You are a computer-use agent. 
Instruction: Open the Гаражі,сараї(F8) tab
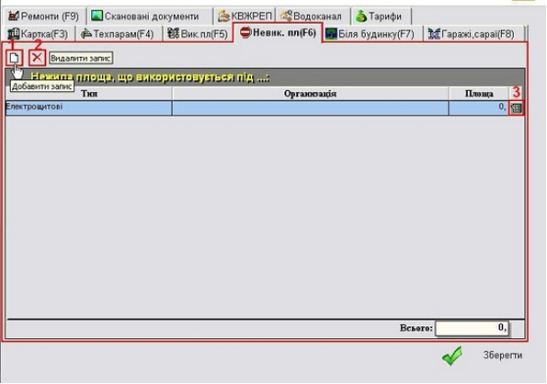click(473, 34)
